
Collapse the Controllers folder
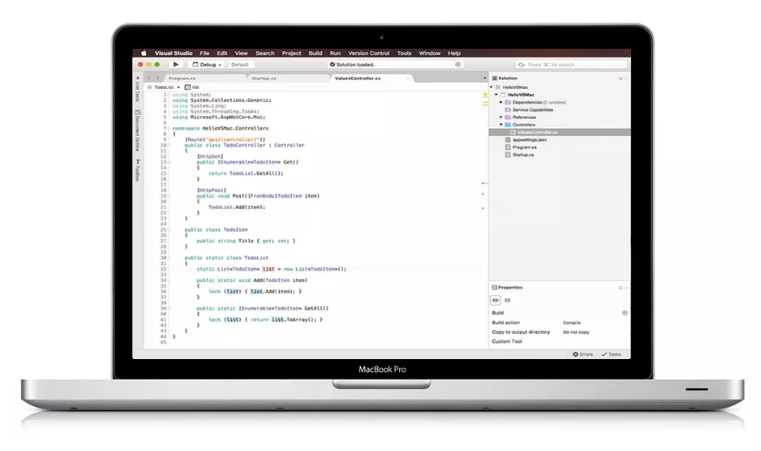tap(501, 125)
